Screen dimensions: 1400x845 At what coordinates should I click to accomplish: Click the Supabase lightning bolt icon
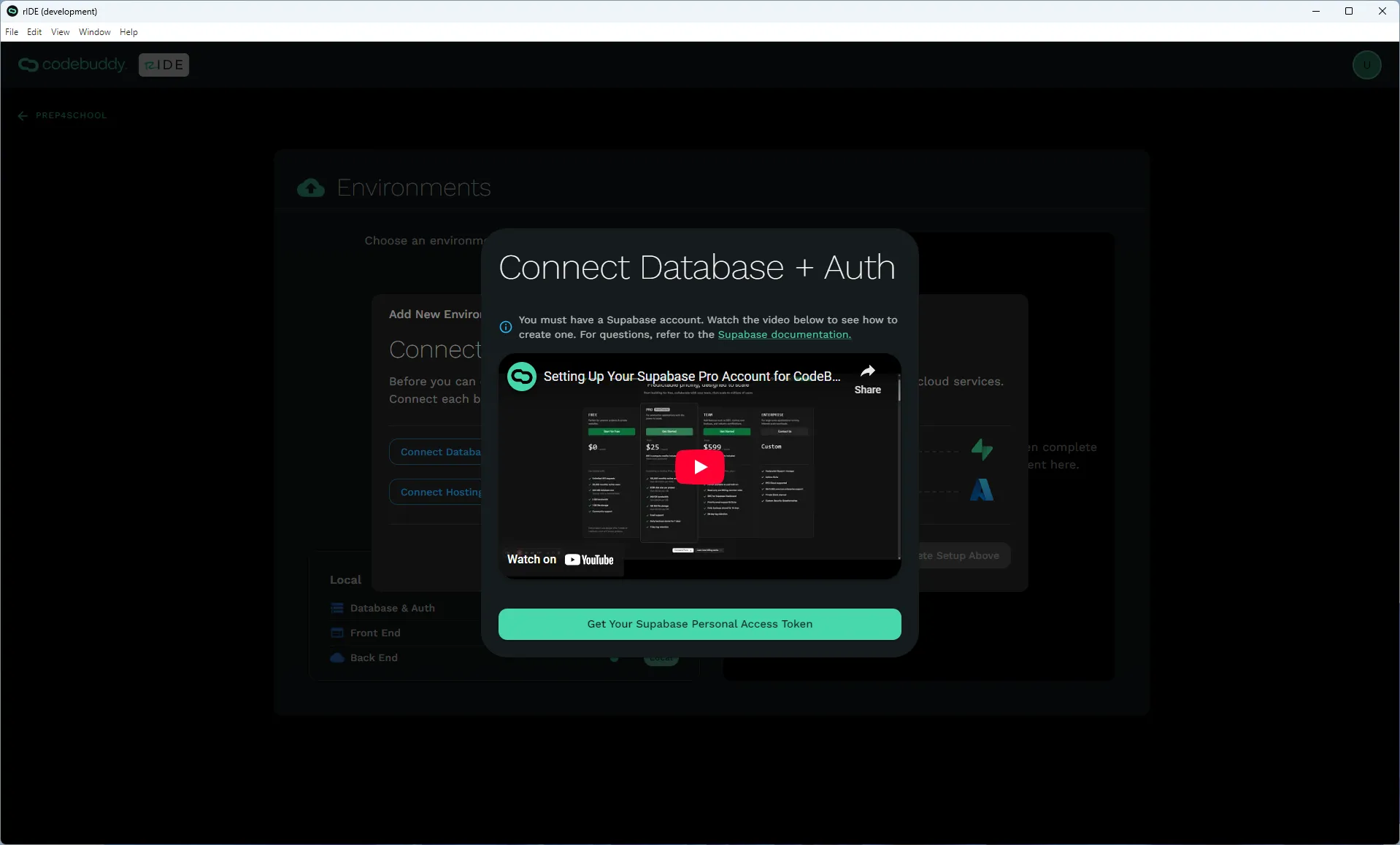pyautogui.click(x=982, y=449)
